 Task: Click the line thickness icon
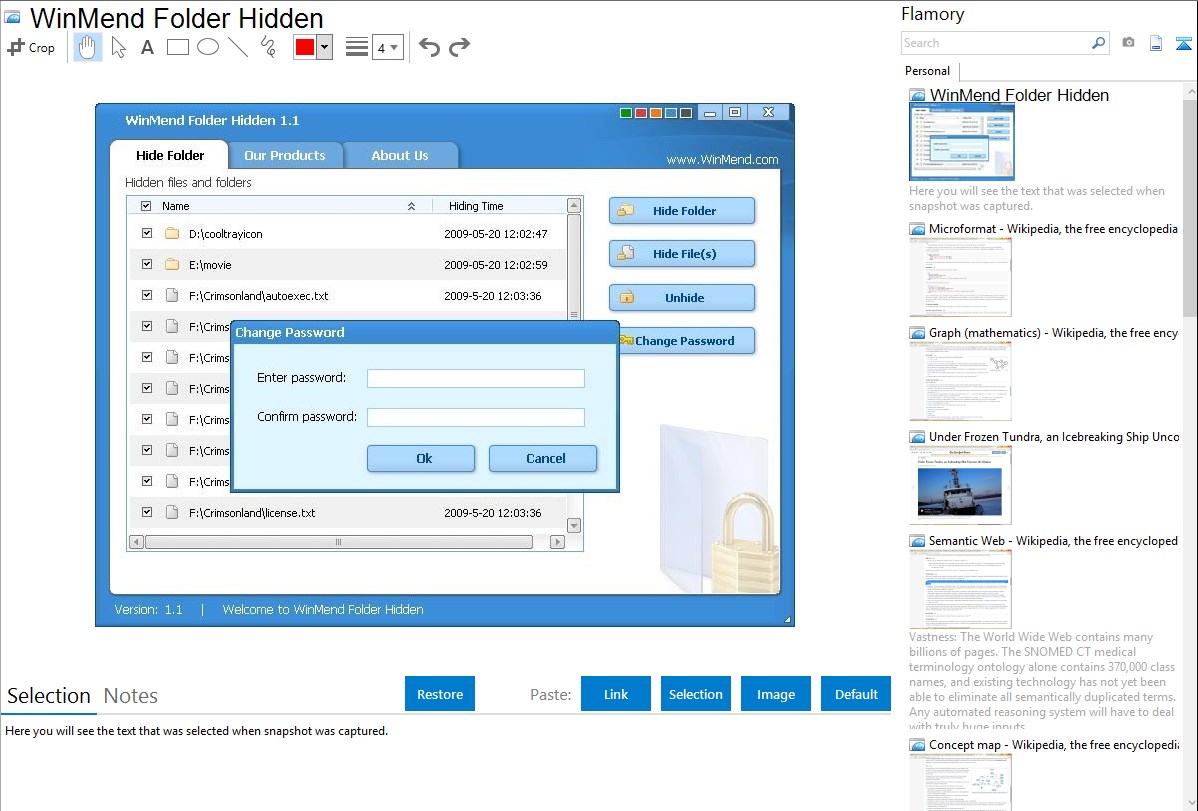[x=356, y=47]
